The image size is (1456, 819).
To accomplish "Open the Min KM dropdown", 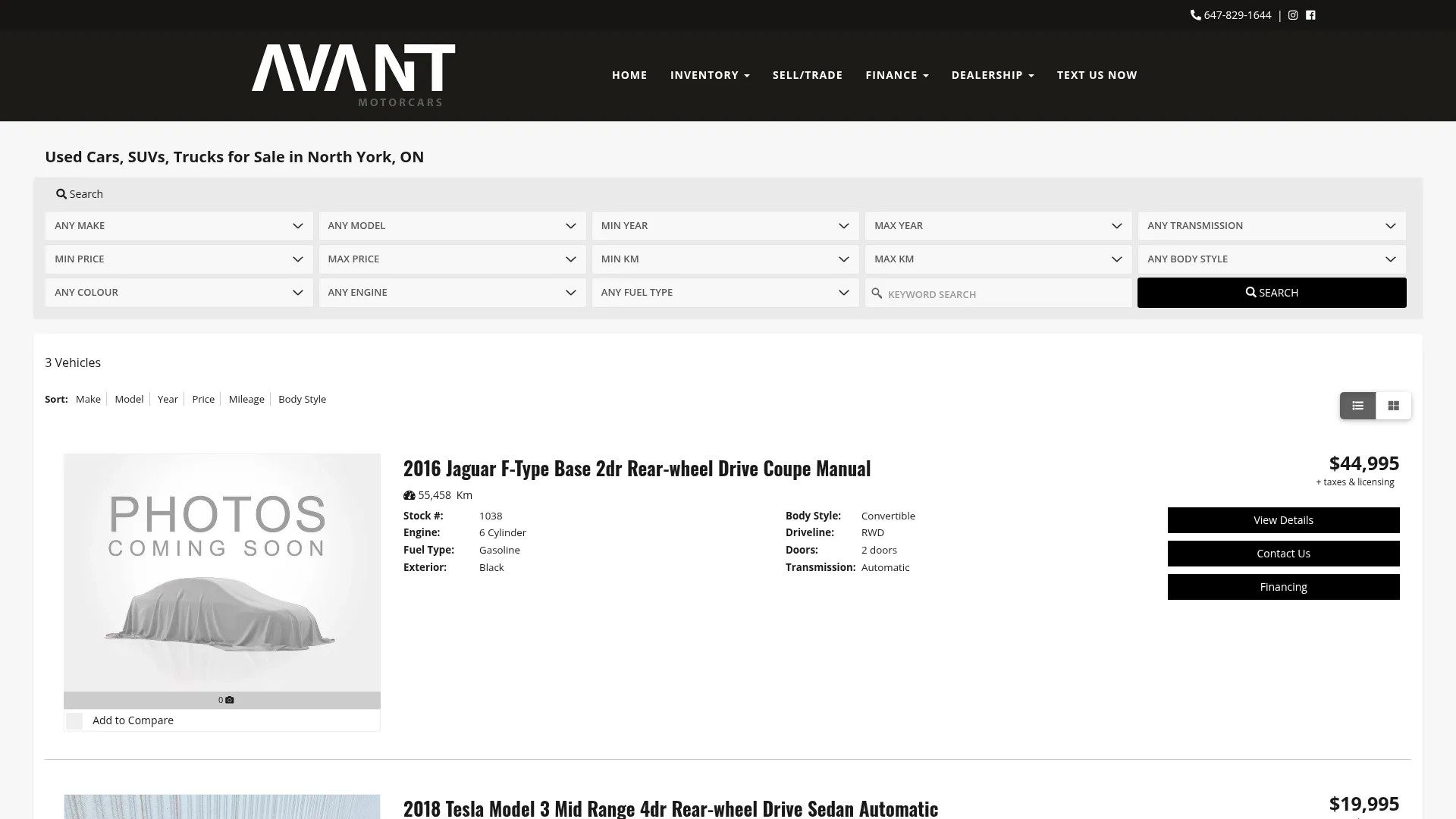I will (x=725, y=259).
